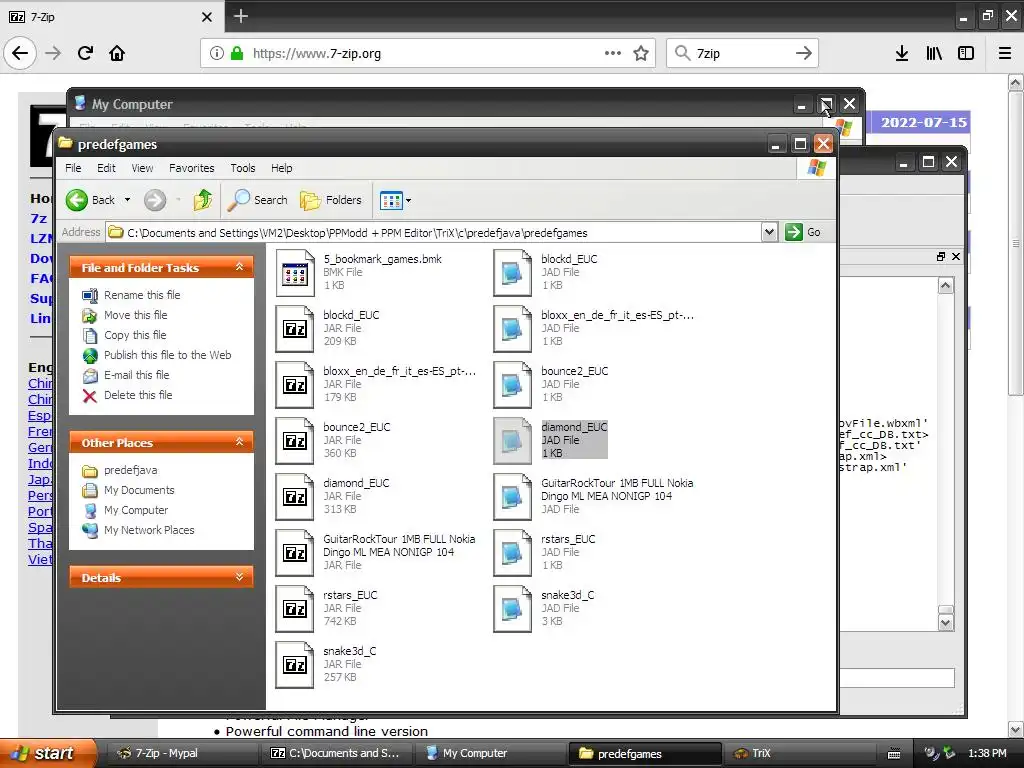This screenshot has height=768, width=1024.
Task: Open the Help menu
Action: [281, 168]
